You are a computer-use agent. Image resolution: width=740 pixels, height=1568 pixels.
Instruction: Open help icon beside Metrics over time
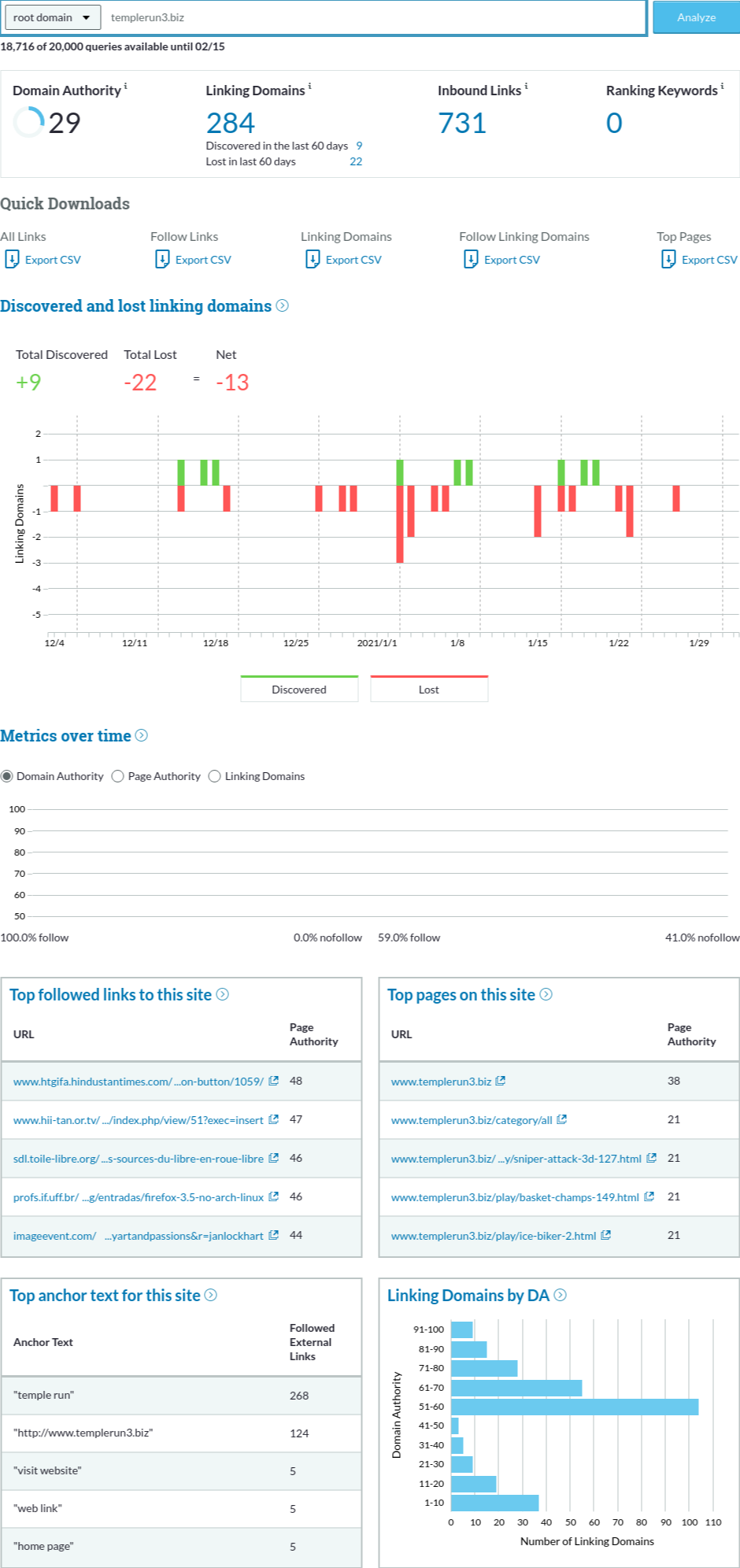(142, 735)
